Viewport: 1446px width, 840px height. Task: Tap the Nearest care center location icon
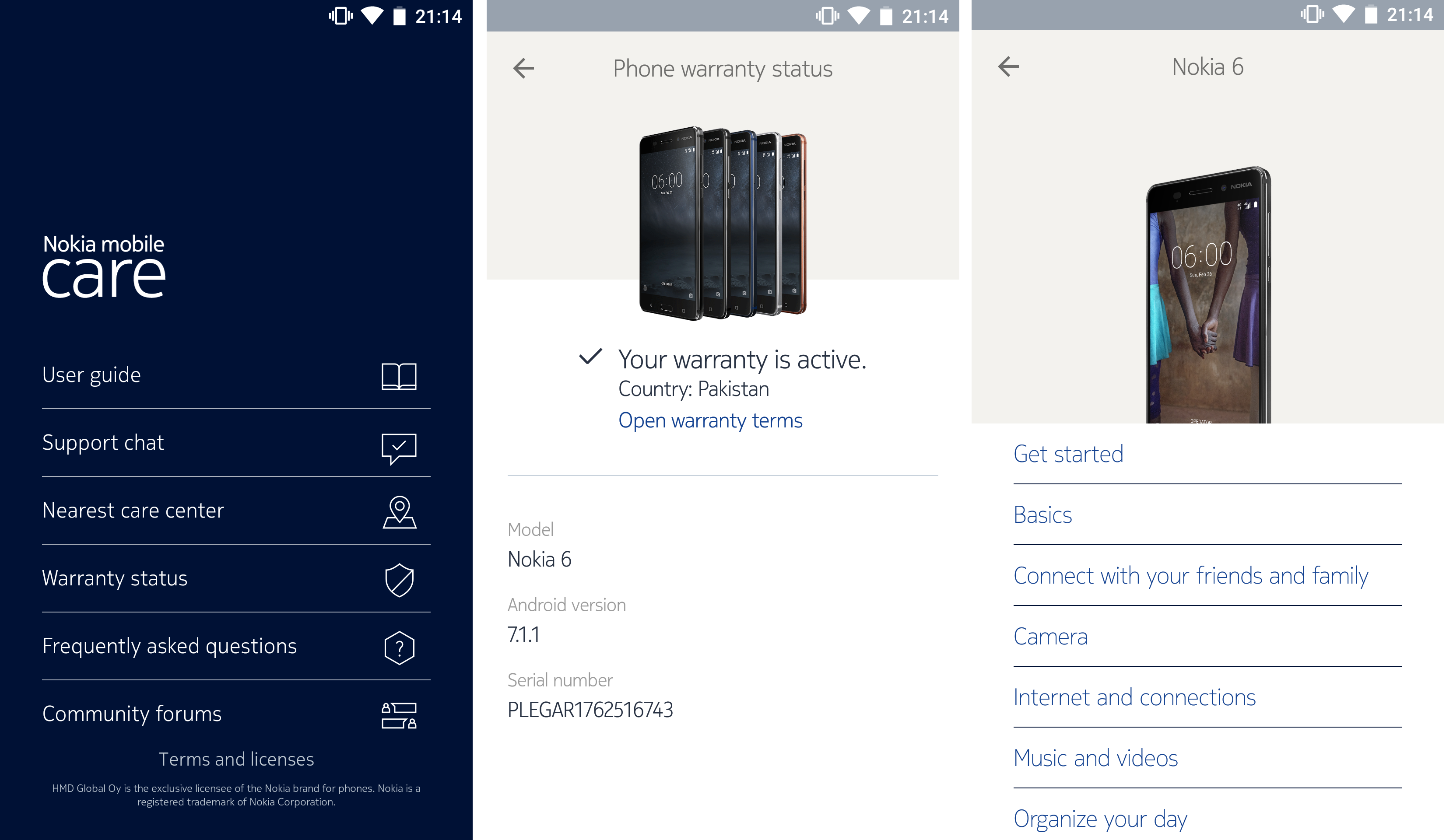(x=400, y=512)
